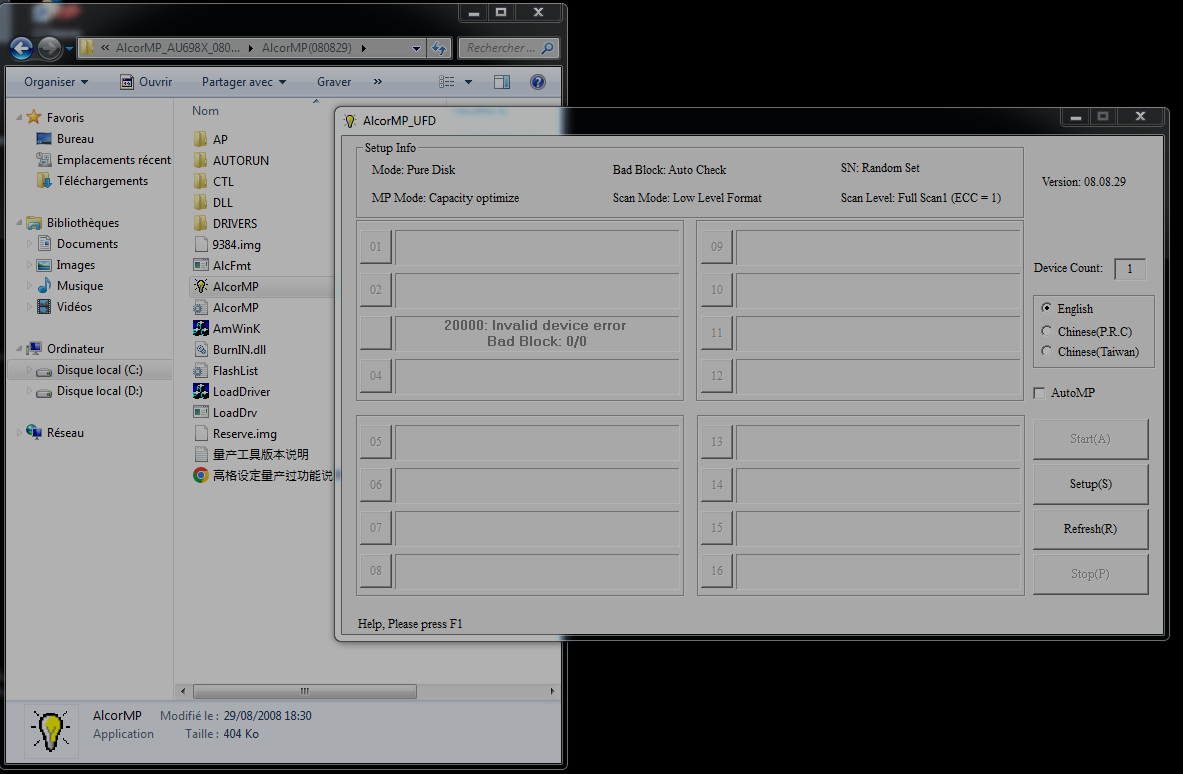Select the Chrome HTML file with Chinese name

coord(263,475)
